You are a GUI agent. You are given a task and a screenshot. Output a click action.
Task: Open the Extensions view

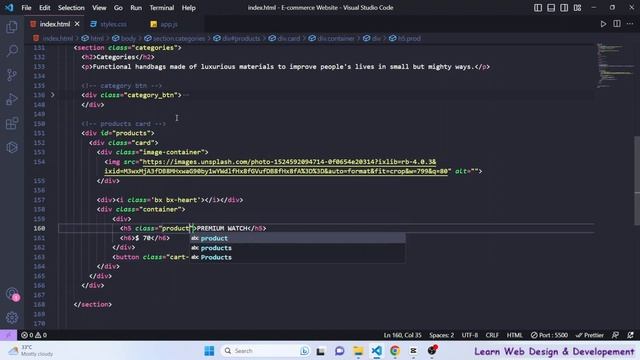point(12,123)
